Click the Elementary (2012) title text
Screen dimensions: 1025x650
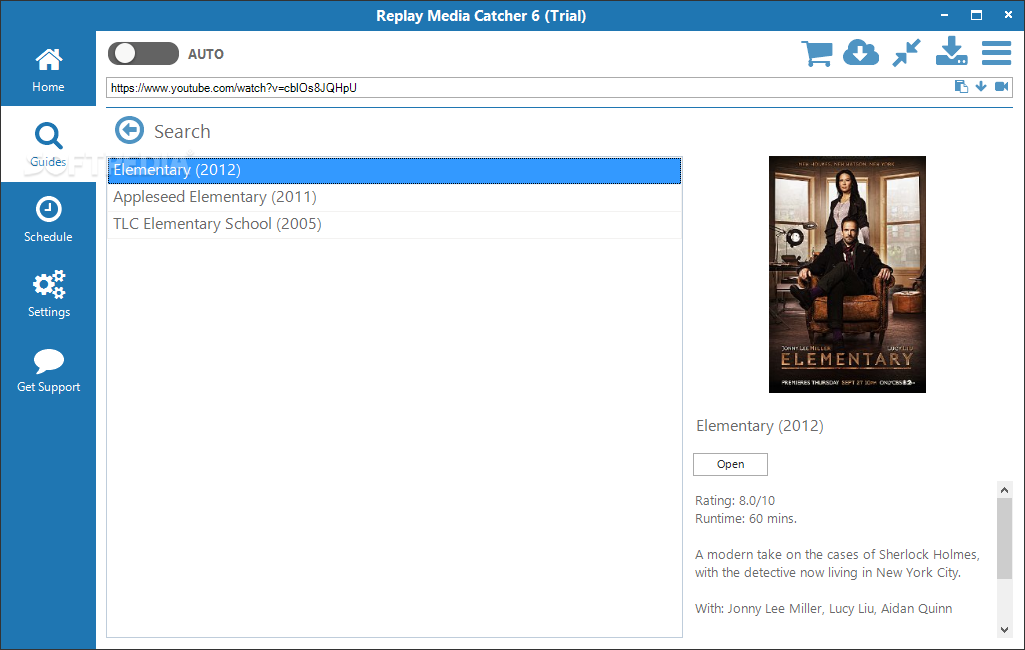point(760,426)
